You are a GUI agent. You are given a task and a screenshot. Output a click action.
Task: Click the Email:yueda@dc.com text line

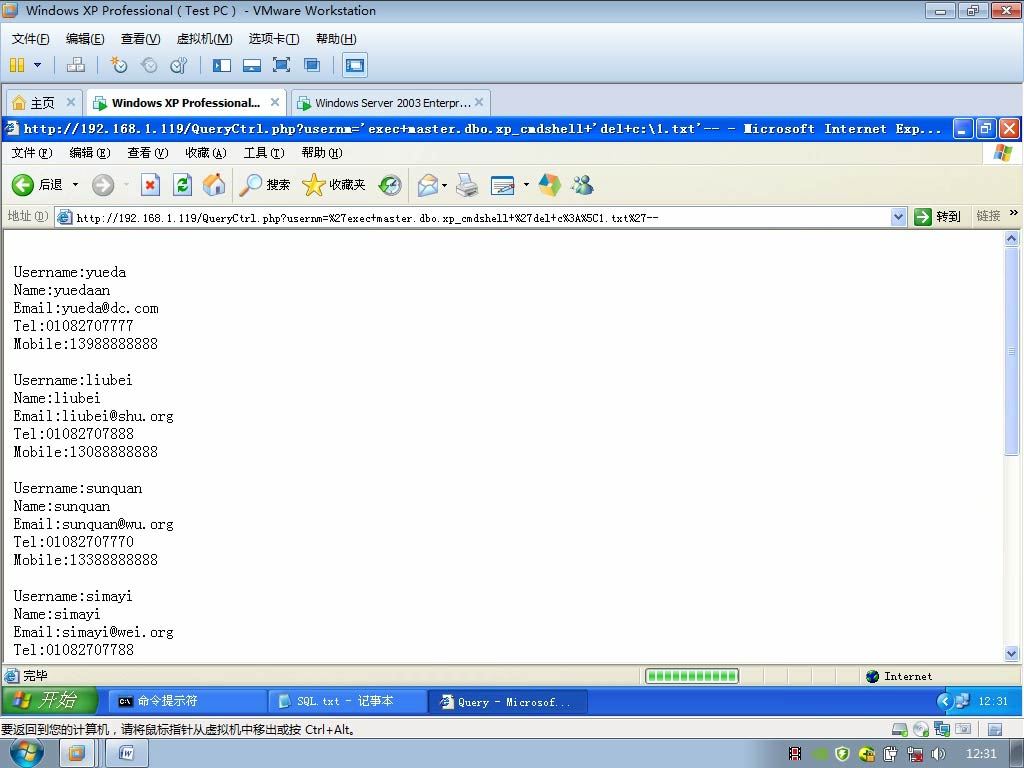pyautogui.click(x=86, y=308)
